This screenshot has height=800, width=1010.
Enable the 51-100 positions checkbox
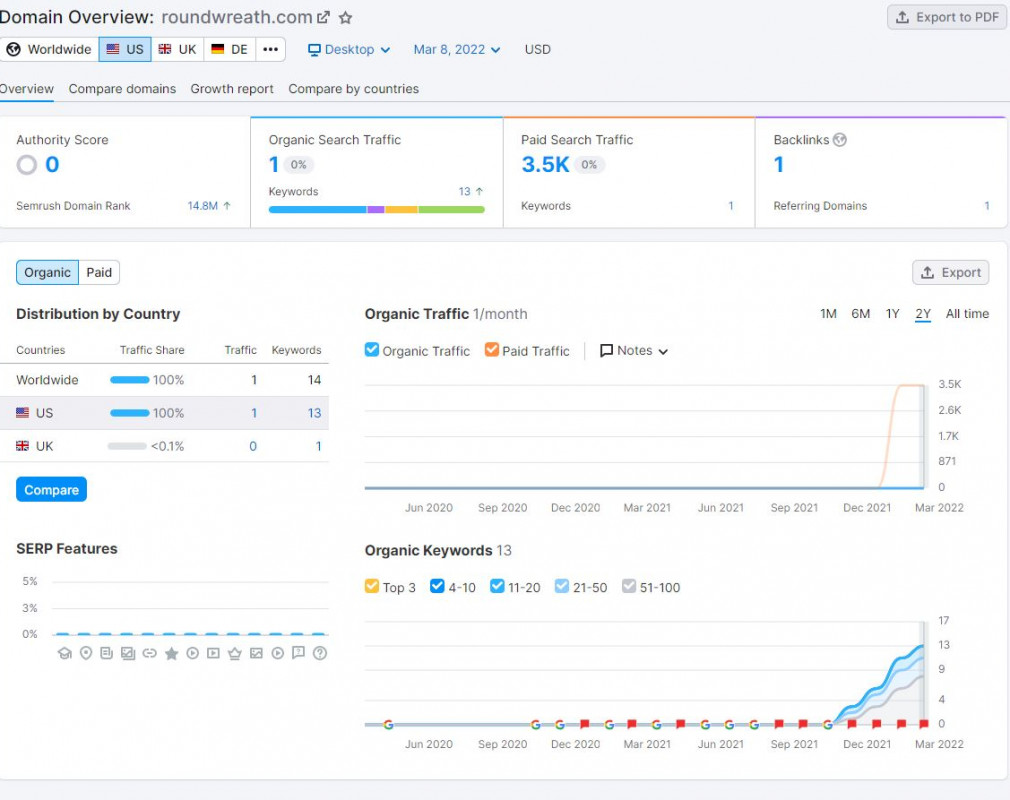click(x=628, y=587)
